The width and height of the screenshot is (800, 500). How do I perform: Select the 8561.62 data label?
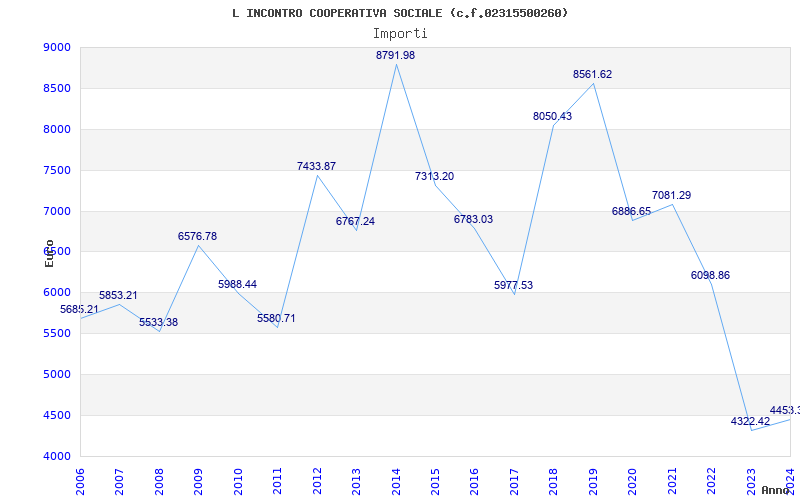592,74
